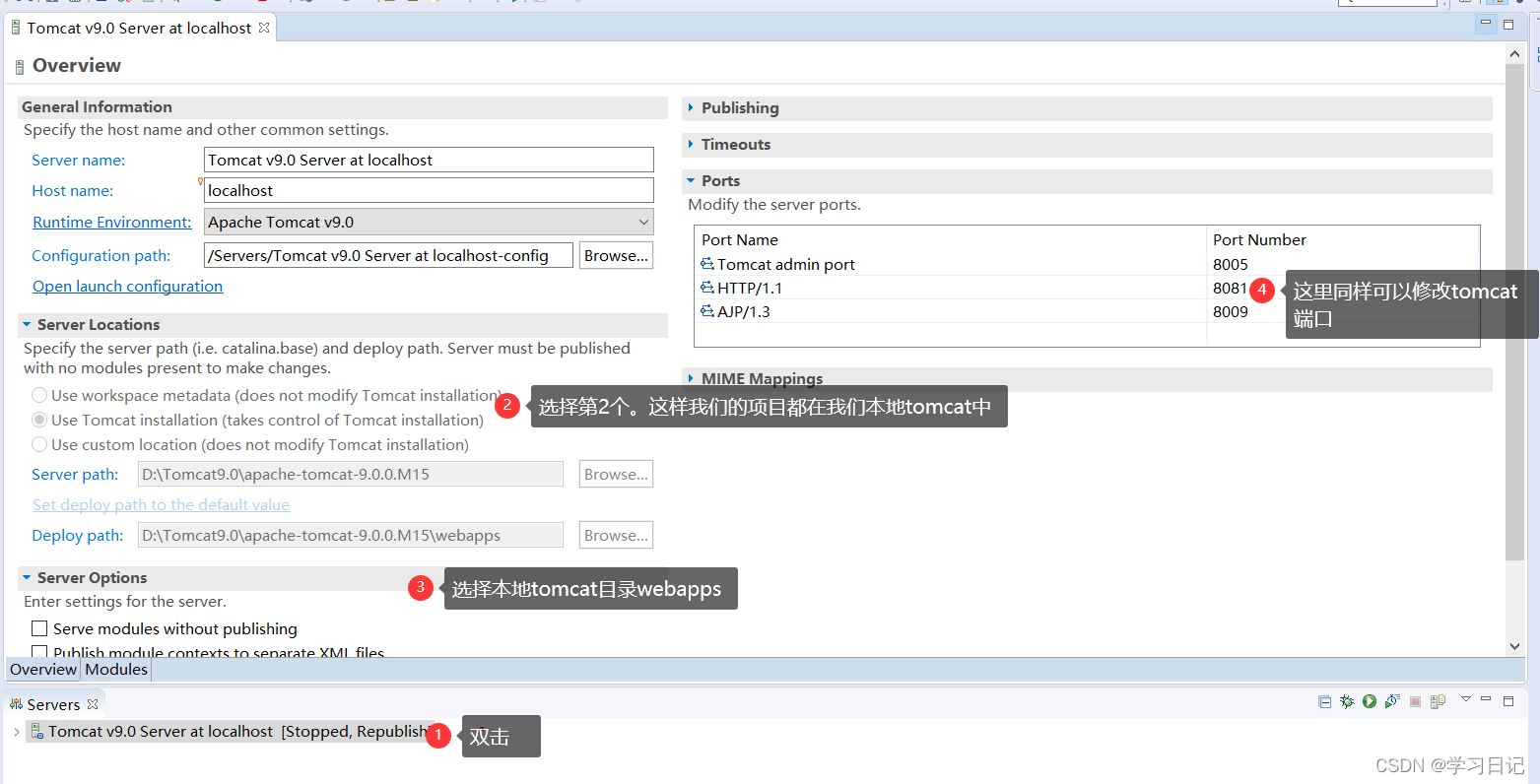This screenshot has height=784, width=1540.
Task: Expand the Publishing section
Action: [691, 107]
